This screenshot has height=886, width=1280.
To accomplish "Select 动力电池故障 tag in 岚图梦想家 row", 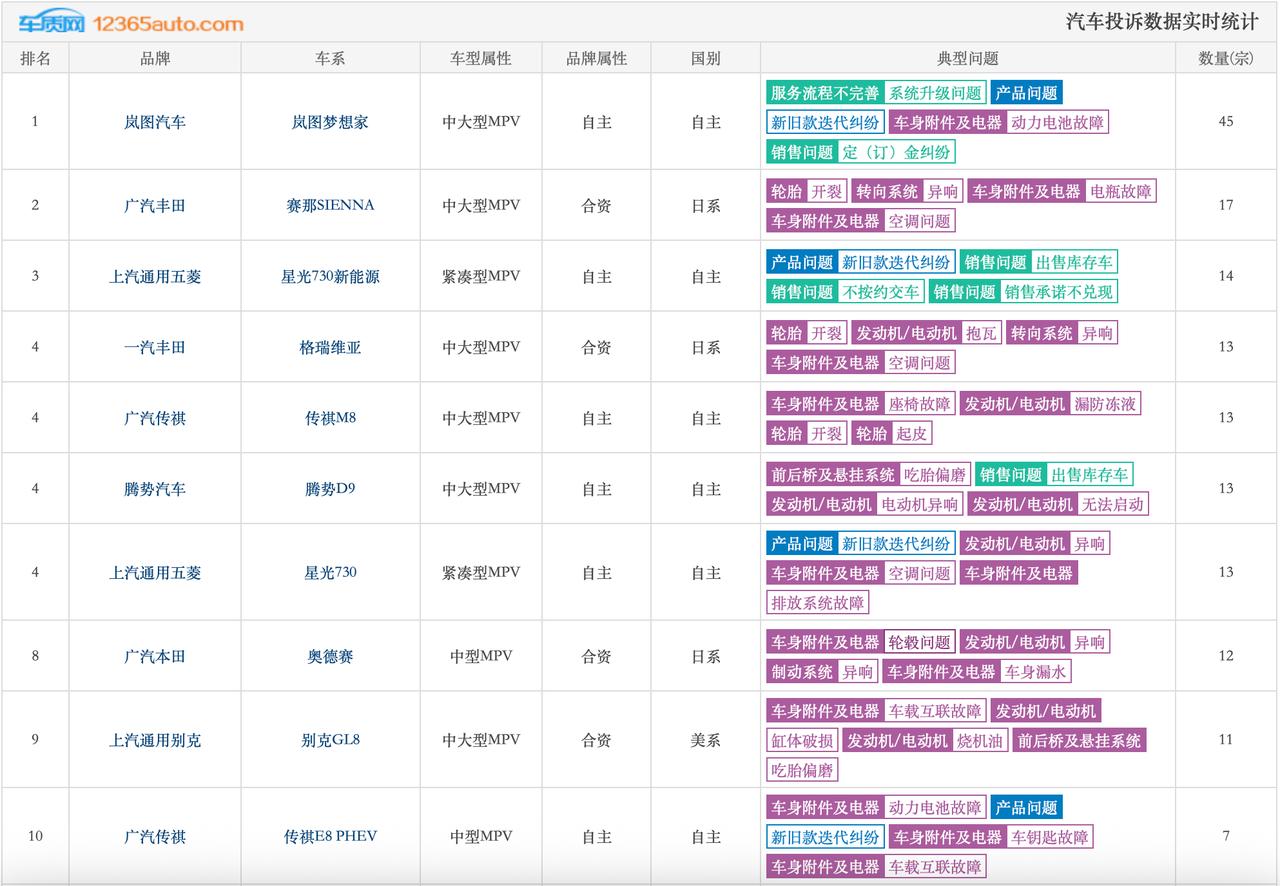I will 1058,122.
